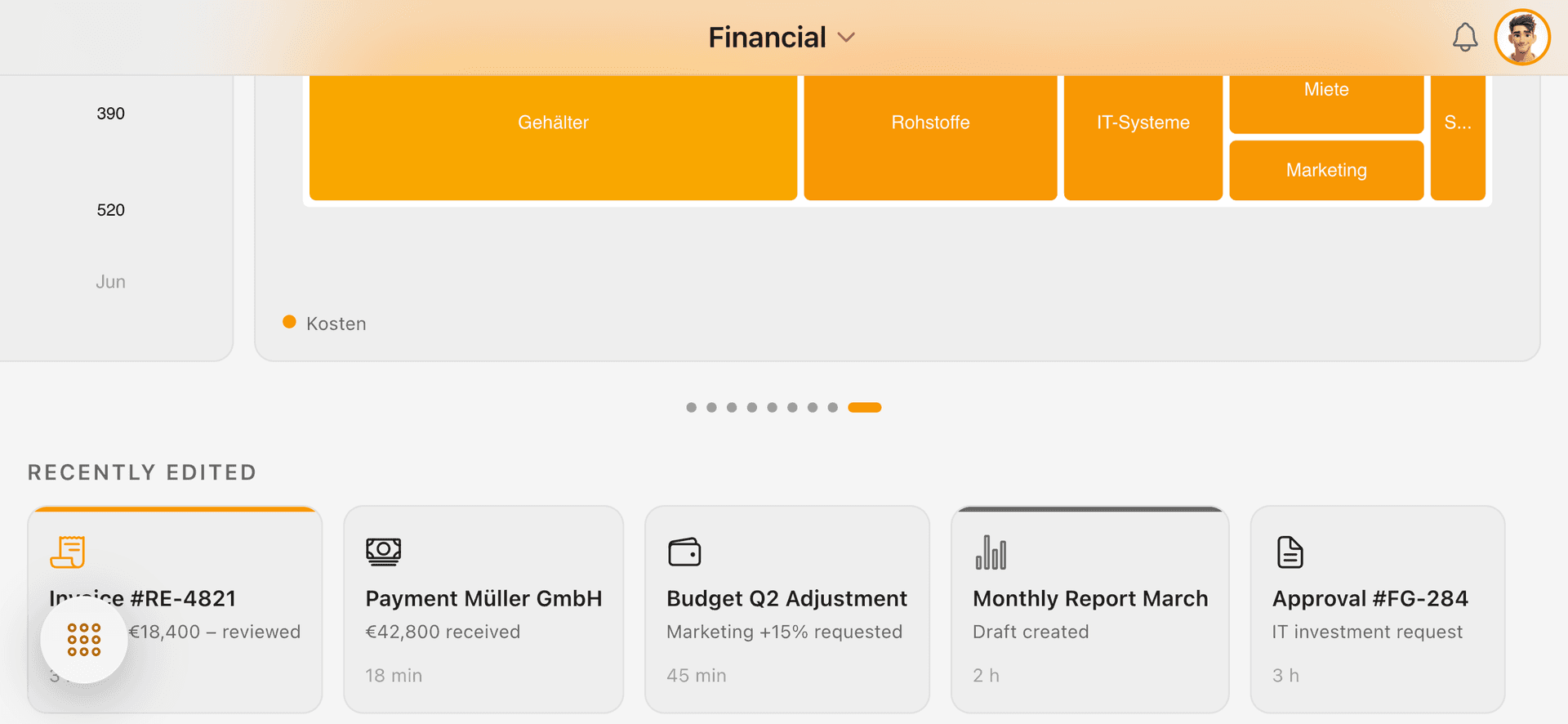Open Approval #FG-284 card
Viewport: 1568px width, 724px height.
(x=1378, y=609)
